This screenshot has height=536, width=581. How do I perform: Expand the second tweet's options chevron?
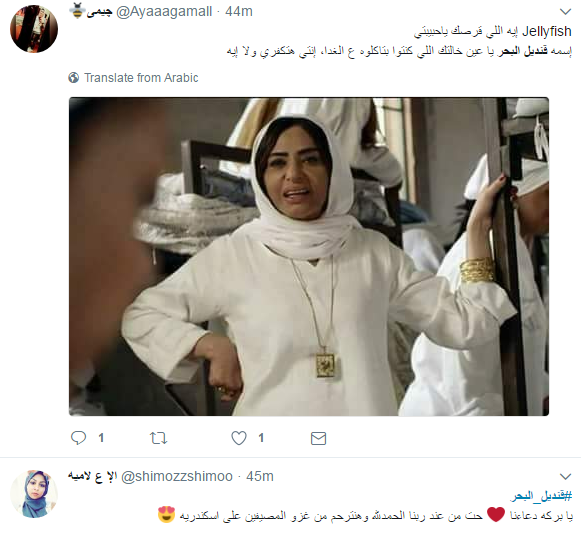tap(565, 476)
